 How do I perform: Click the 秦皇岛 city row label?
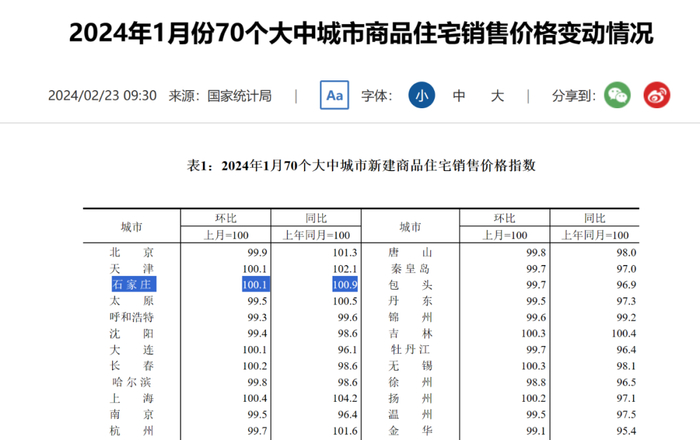410,269
